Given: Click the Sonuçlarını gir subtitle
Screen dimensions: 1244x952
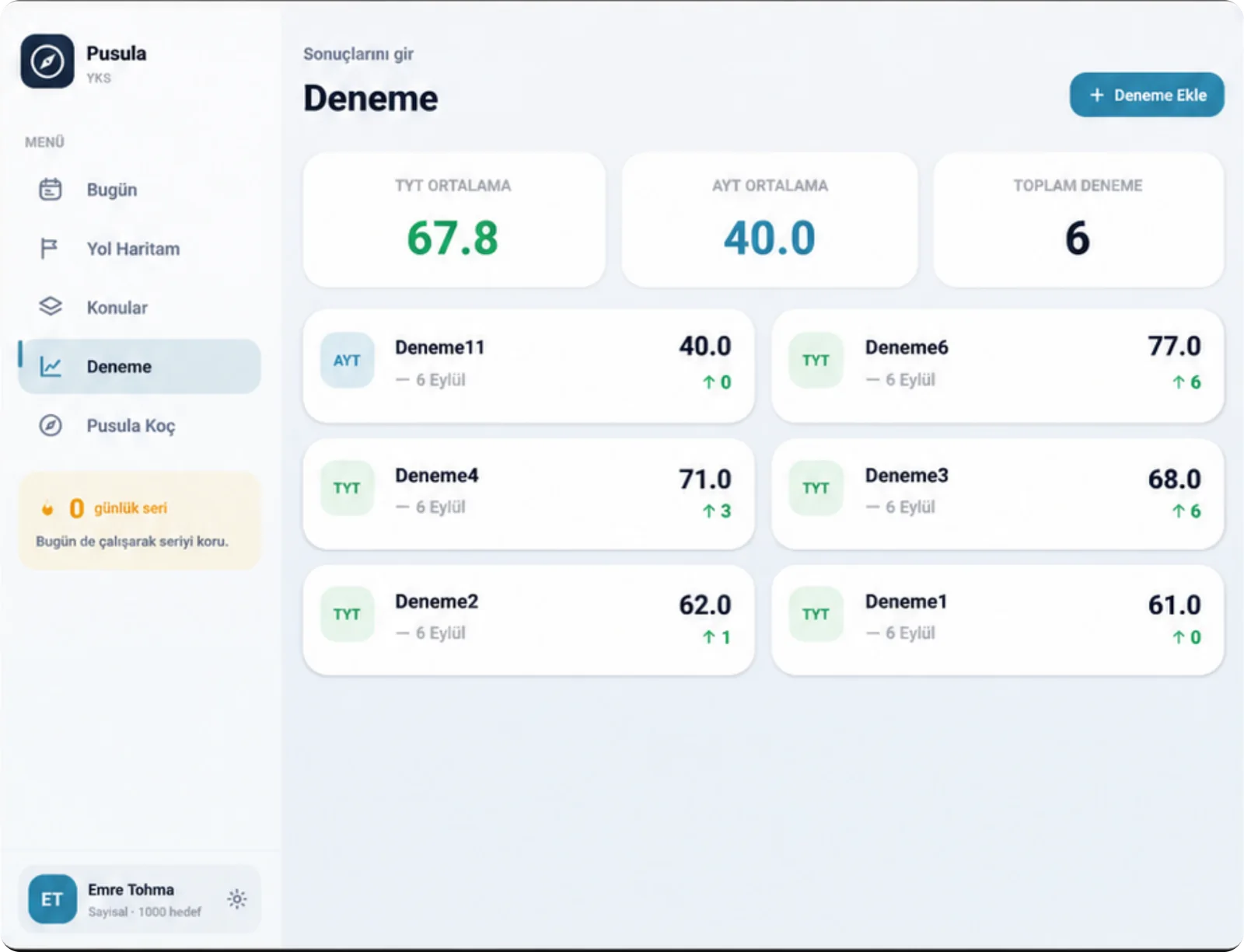Looking at the screenshot, I should pyautogui.click(x=358, y=54).
